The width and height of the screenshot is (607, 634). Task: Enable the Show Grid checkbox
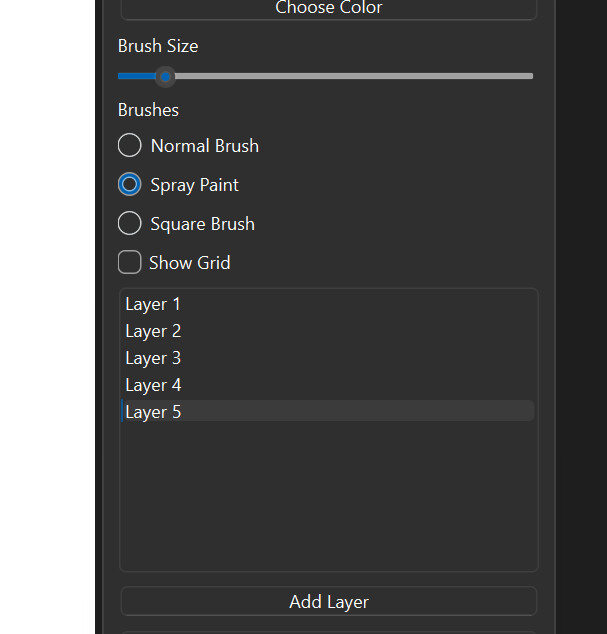[130, 263]
